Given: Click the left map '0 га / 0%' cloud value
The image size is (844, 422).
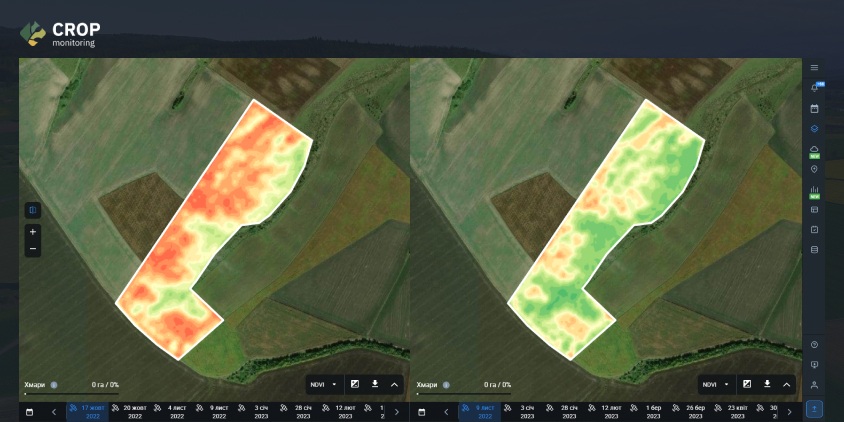Looking at the screenshot, I should [x=105, y=385].
